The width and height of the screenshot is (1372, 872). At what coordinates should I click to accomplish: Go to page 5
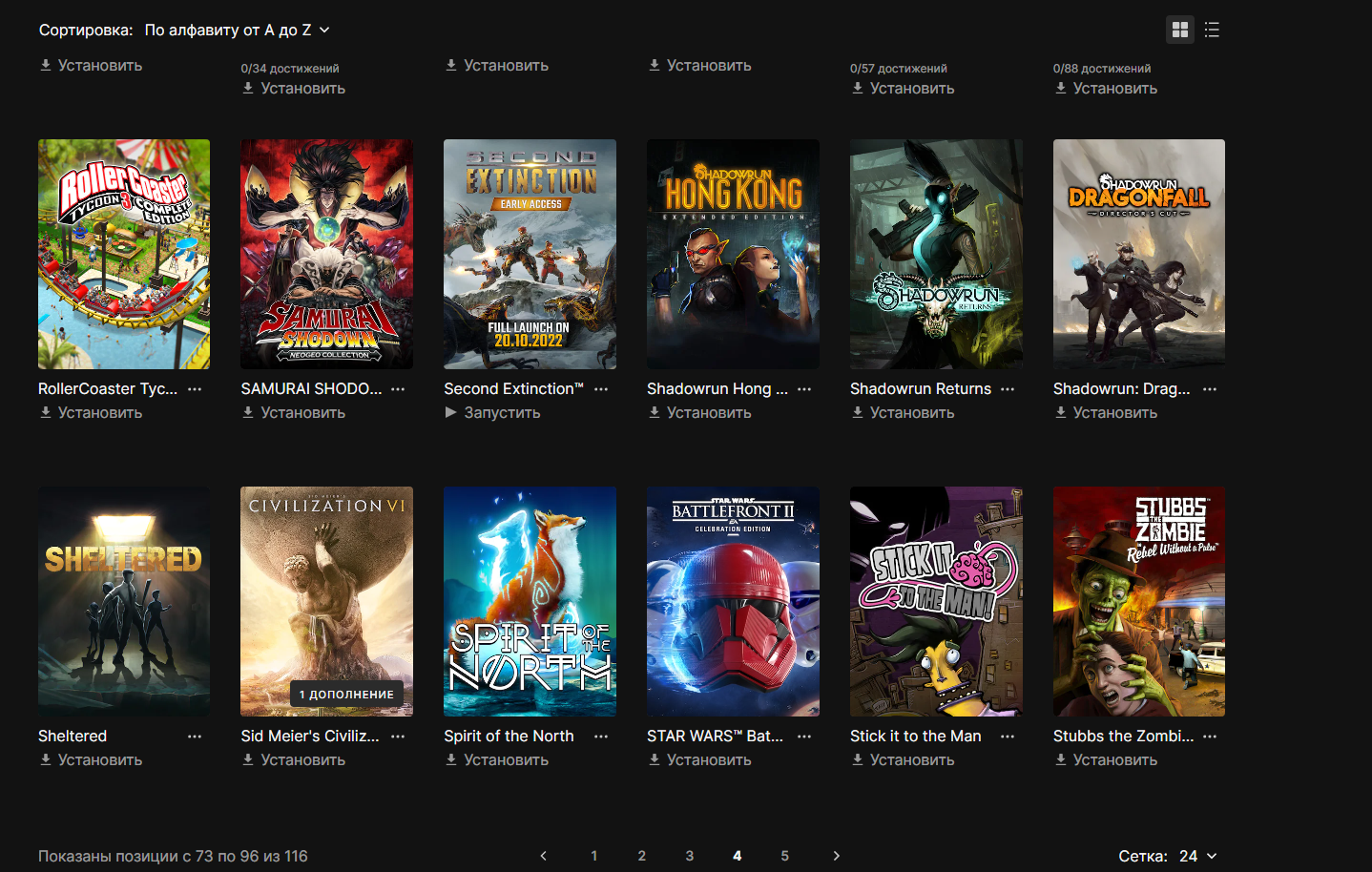click(x=784, y=856)
